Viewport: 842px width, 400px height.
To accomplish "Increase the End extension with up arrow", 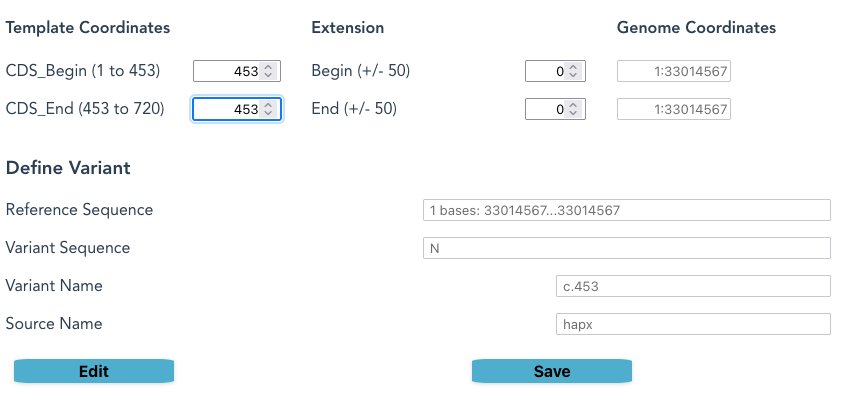I will 572,105.
